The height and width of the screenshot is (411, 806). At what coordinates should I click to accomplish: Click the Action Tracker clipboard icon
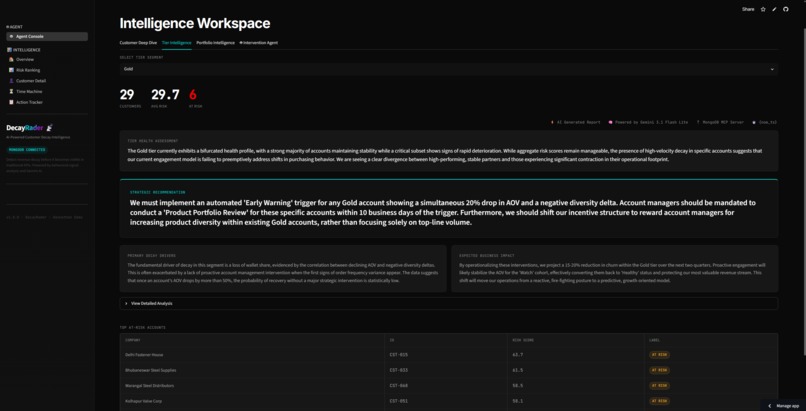coord(11,102)
